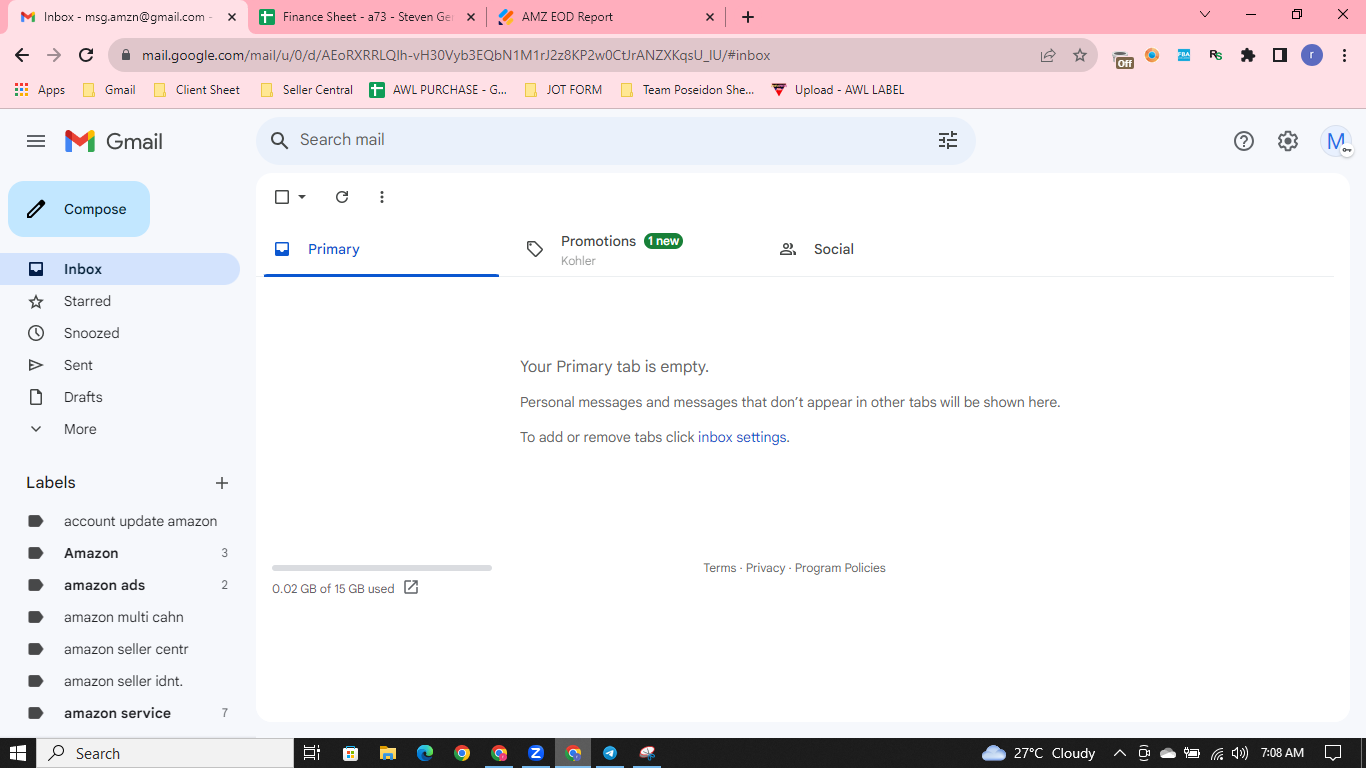The height and width of the screenshot is (768, 1366).
Task: Click the taskbar Search box
Action: (165, 753)
